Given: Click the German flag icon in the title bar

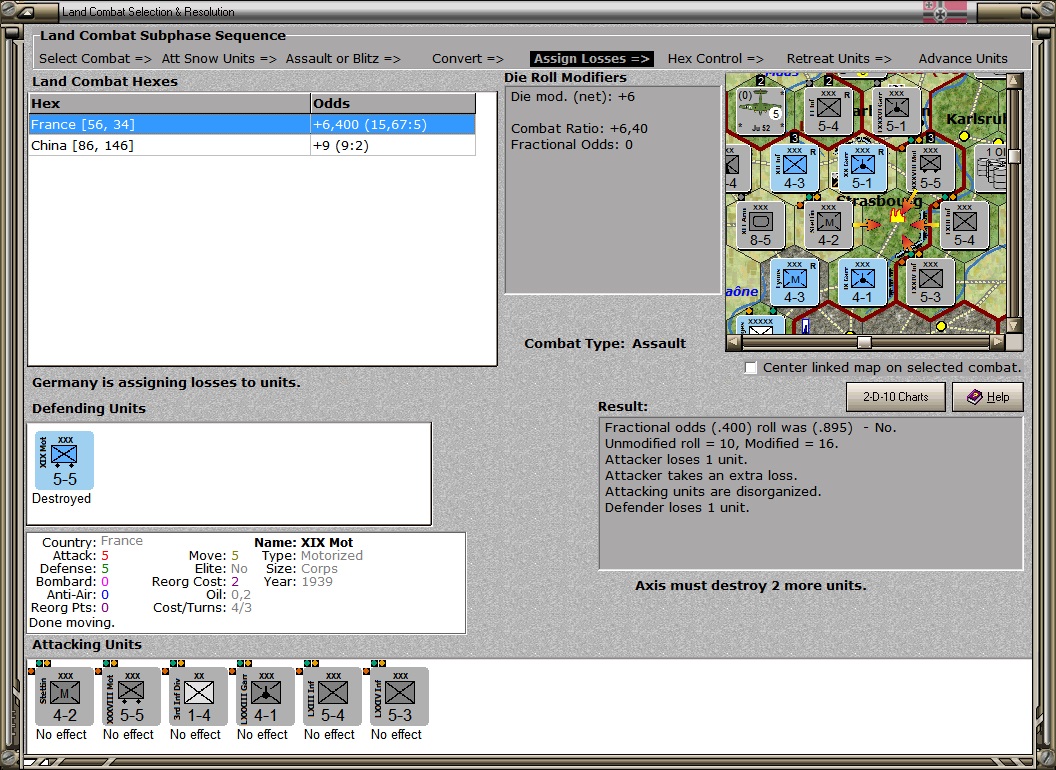Looking at the screenshot, I should [x=944, y=11].
